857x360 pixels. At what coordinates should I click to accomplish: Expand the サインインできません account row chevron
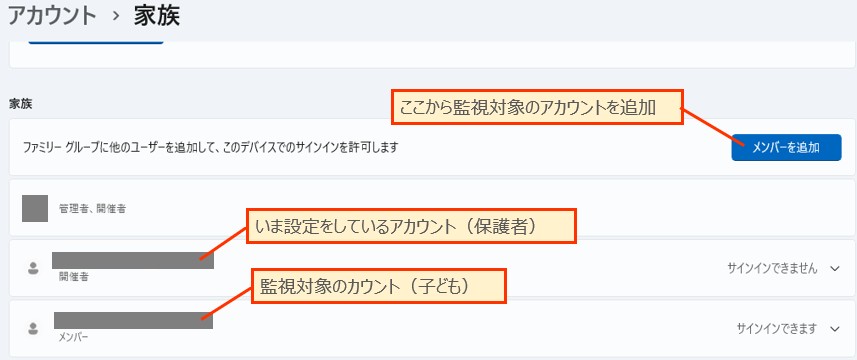835,268
